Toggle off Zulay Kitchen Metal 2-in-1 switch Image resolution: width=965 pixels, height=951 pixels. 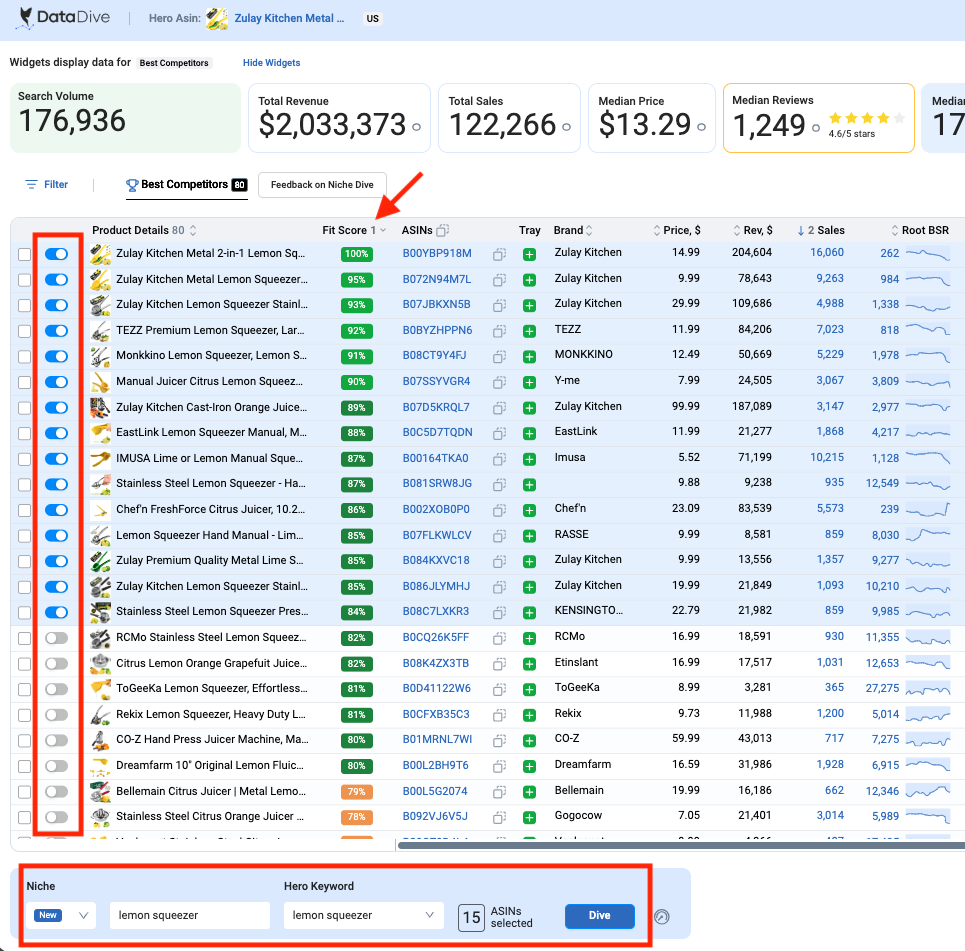[x=56, y=254]
